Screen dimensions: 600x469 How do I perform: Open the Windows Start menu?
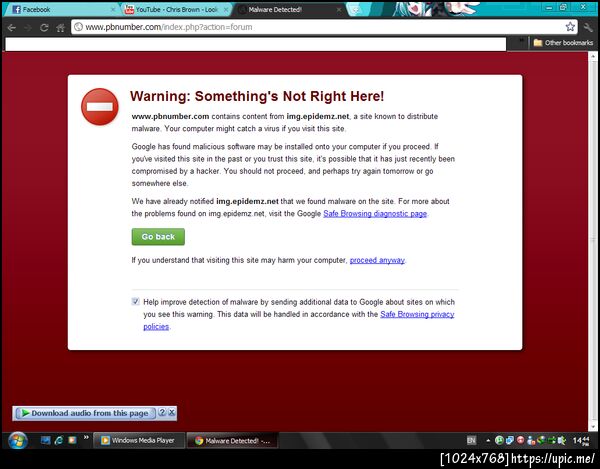tap(17, 440)
